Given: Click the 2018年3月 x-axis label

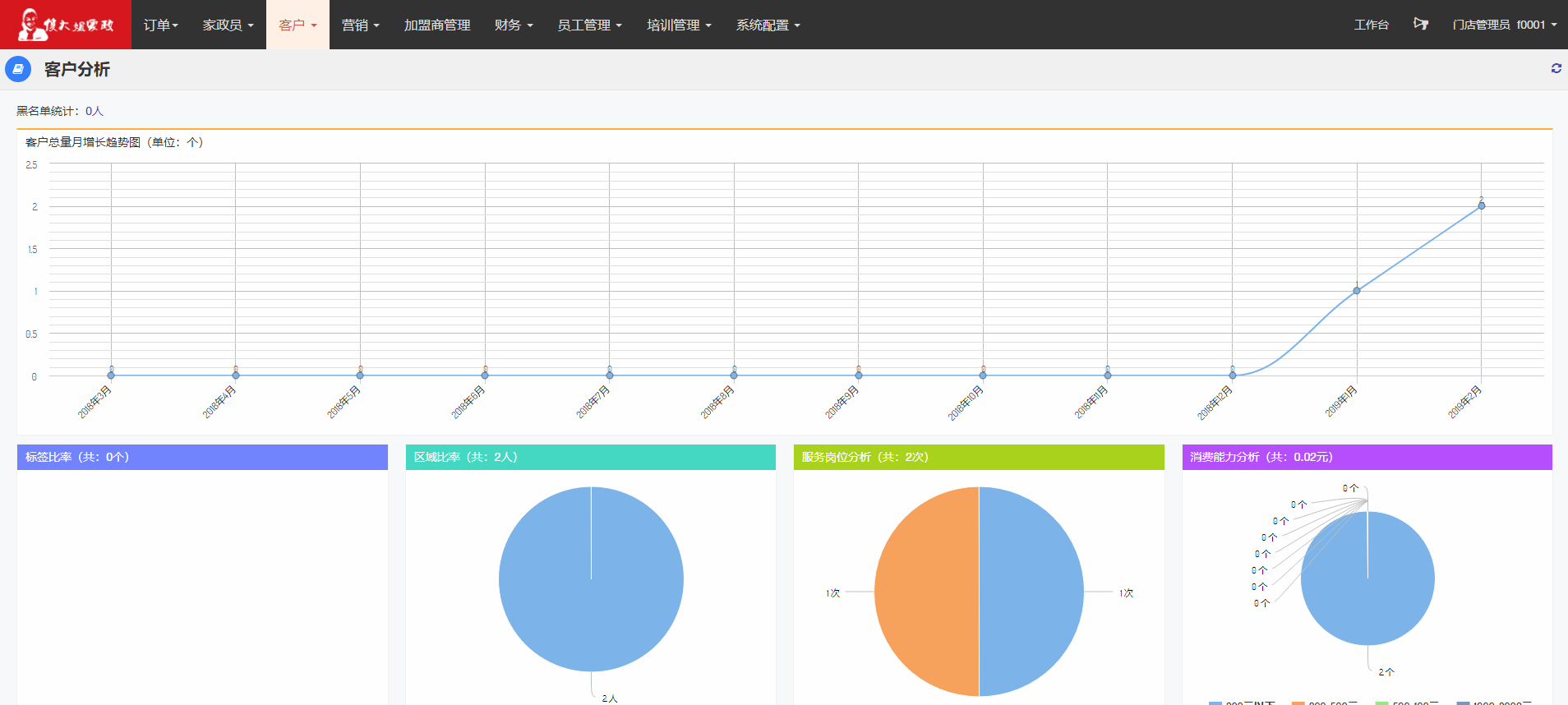Looking at the screenshot, I should coord(95,402).
